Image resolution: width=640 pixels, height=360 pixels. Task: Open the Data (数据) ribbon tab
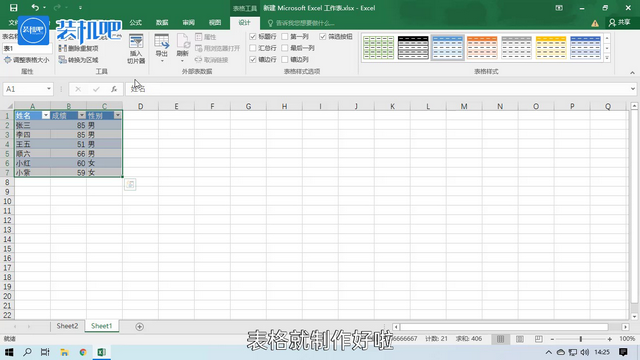[162, 22]
